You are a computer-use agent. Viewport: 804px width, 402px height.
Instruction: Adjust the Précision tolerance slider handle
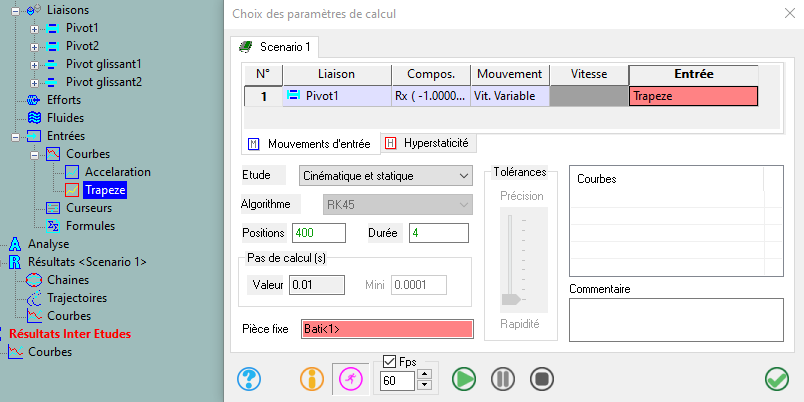pos(511,299)
